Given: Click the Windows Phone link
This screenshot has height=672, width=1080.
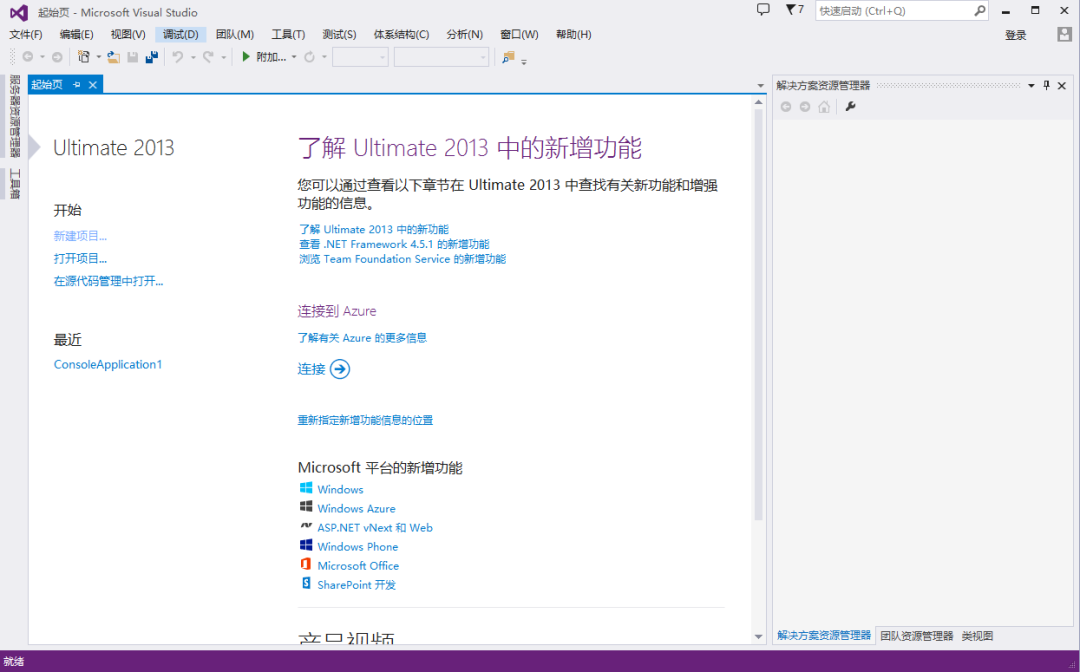Looking at the screenshot, I should (357, 546).
